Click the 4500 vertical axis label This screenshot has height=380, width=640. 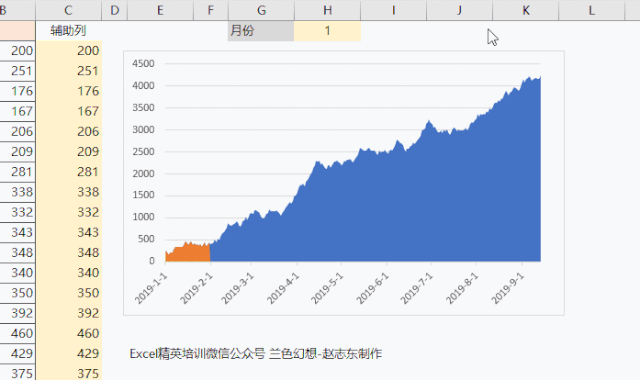pyautogui.click(x=143, y=64)
